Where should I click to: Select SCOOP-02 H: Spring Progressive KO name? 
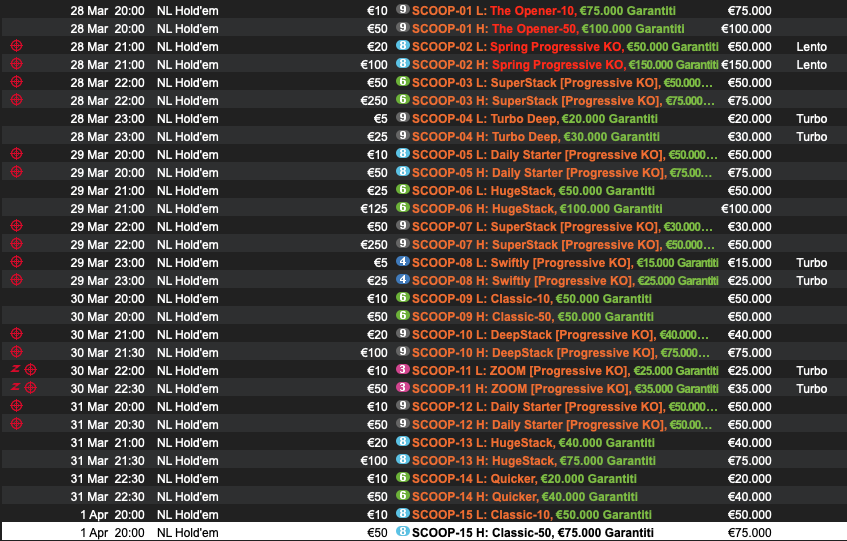(x=565, y=65)
